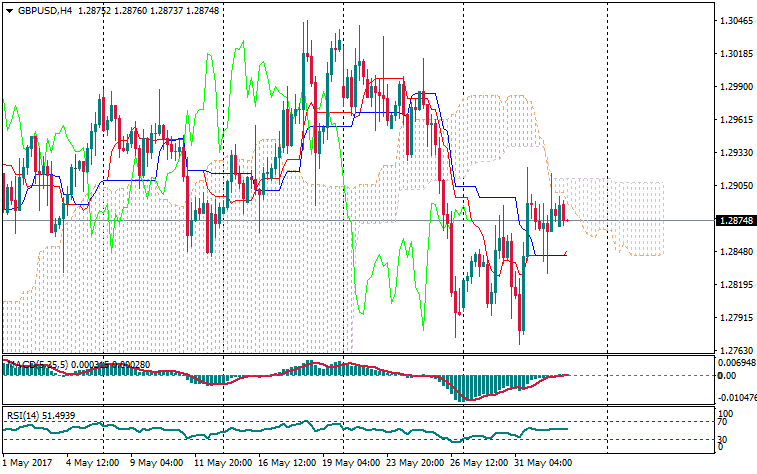This screenshot has width=757, height=474.
Task: Click the 31 May 04:00 time label
Action: (x=543, y=463)
